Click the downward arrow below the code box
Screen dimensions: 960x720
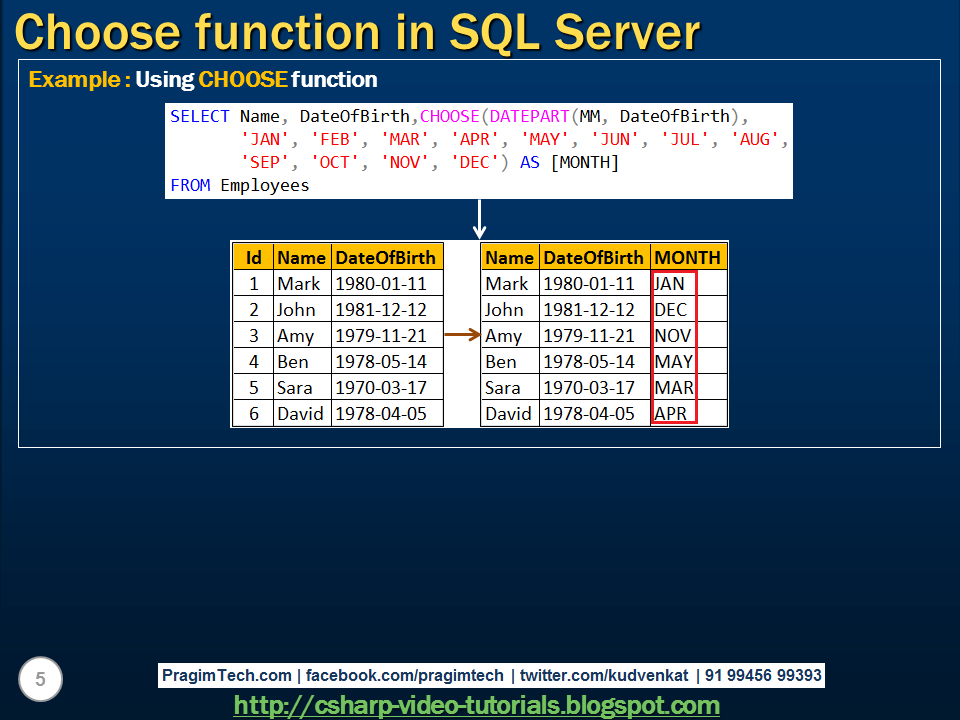[x=480, y=217]
